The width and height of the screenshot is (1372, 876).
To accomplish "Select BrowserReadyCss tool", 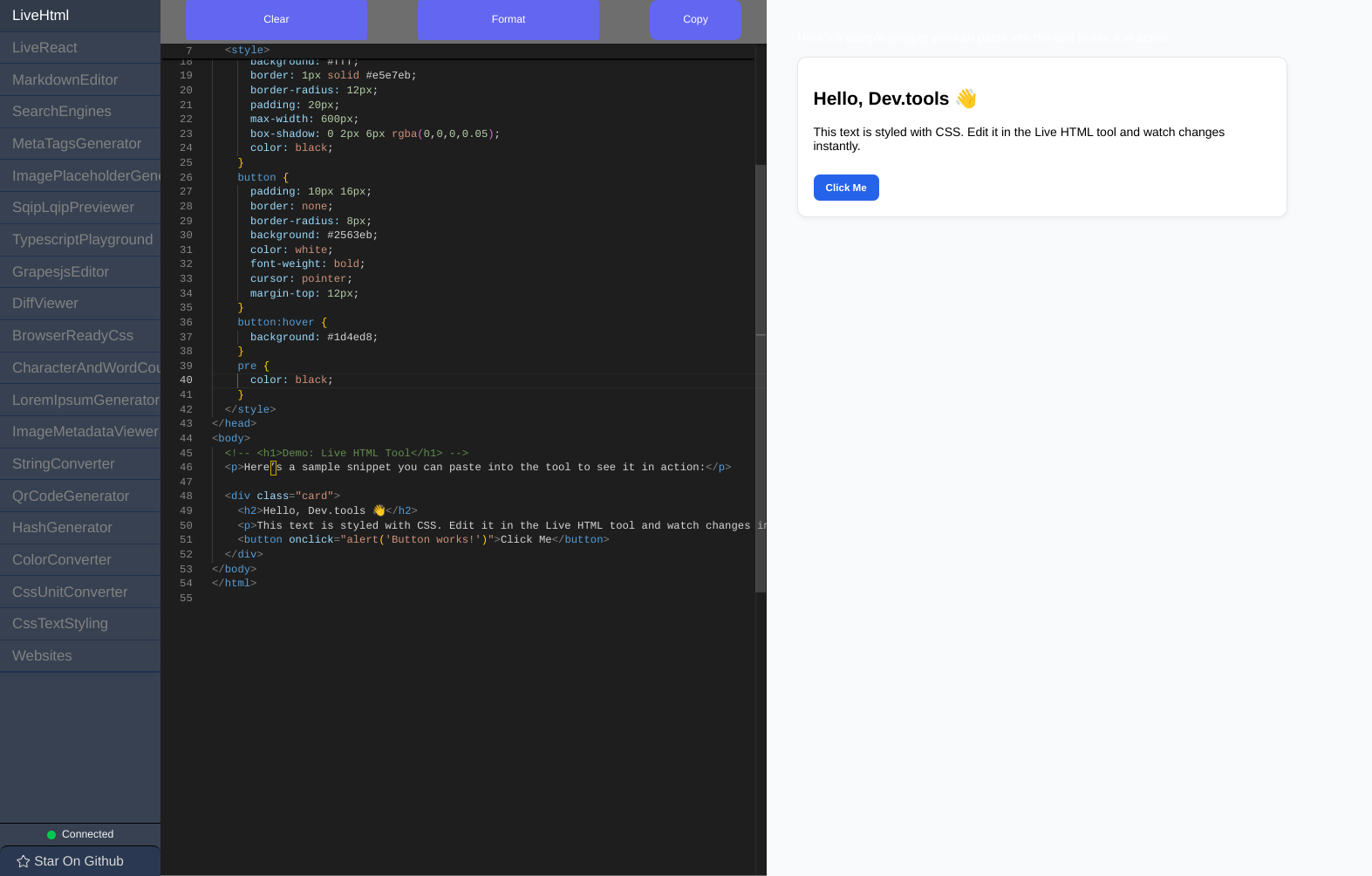I will coord(80,336).
